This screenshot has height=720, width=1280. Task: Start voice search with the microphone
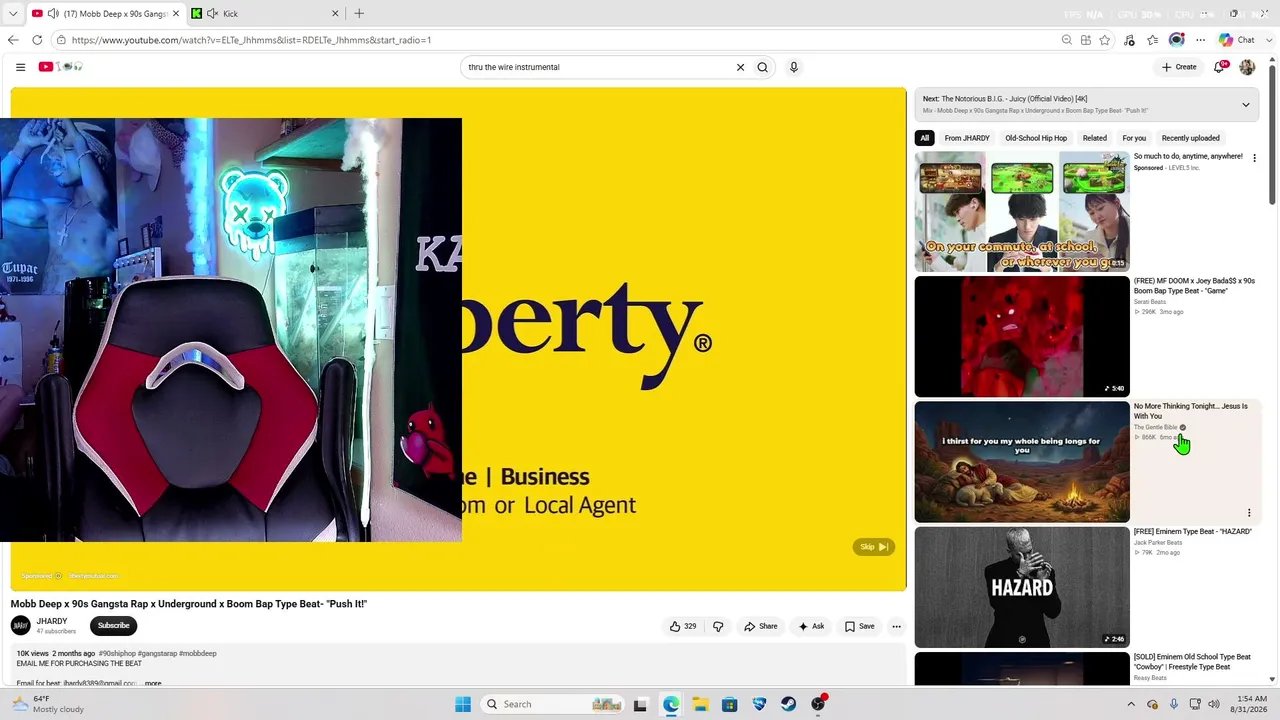(794, 67)
